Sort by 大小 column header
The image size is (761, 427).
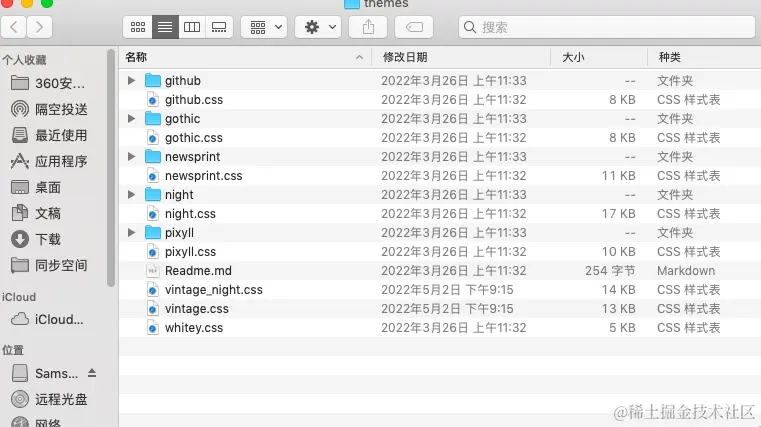coord(599,57)
